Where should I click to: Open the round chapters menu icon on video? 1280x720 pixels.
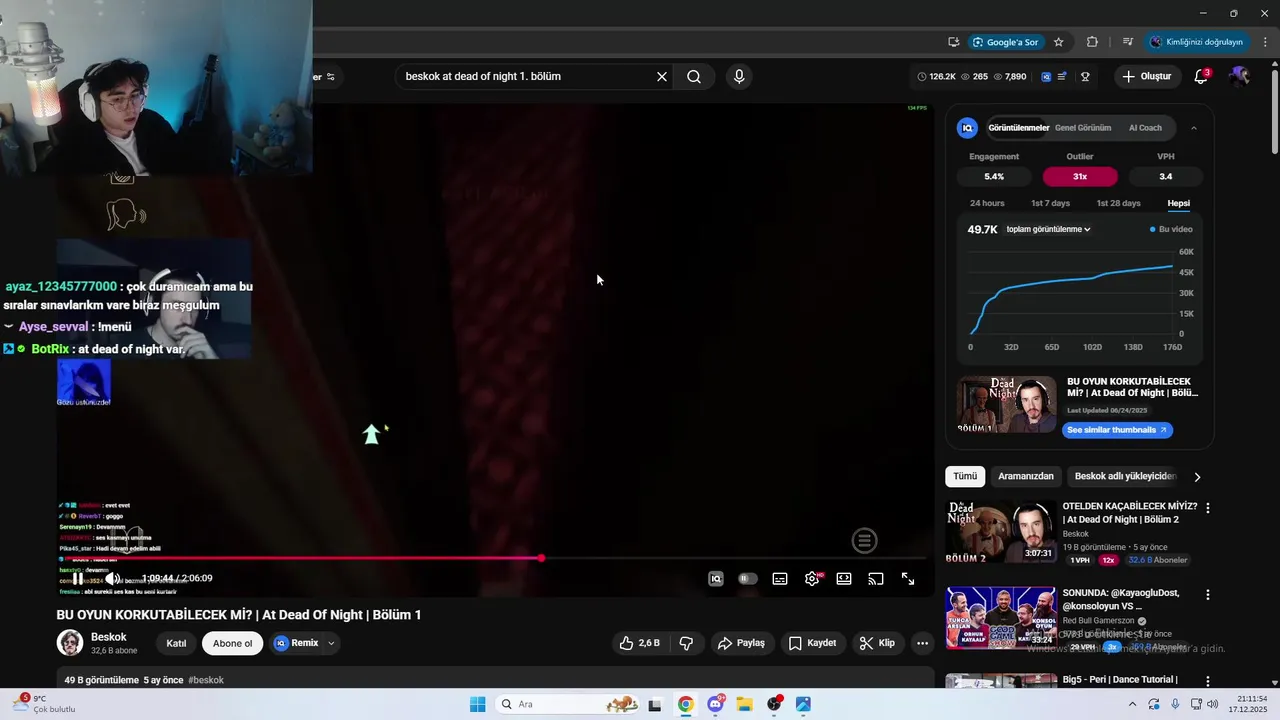click(x=865, y=541)
